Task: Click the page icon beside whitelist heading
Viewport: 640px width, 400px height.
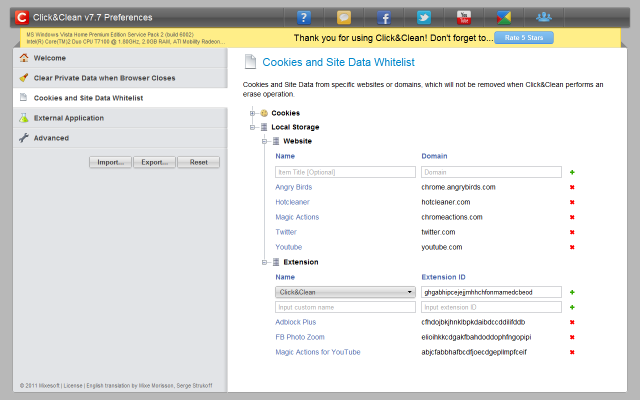Action: click(x=250, y=62)
